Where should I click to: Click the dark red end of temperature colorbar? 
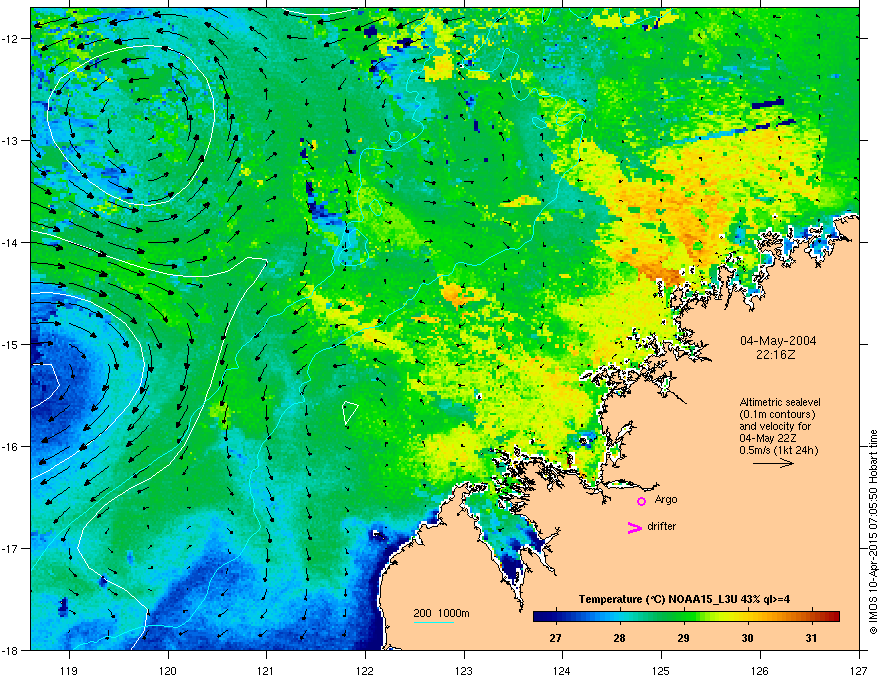coord(831,617)
